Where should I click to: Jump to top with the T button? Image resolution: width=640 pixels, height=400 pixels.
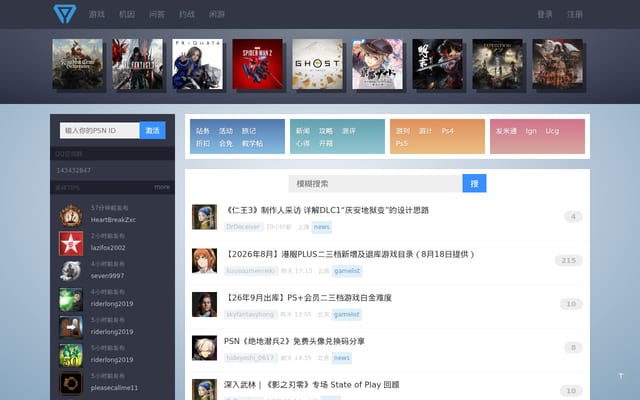(621, 376)
